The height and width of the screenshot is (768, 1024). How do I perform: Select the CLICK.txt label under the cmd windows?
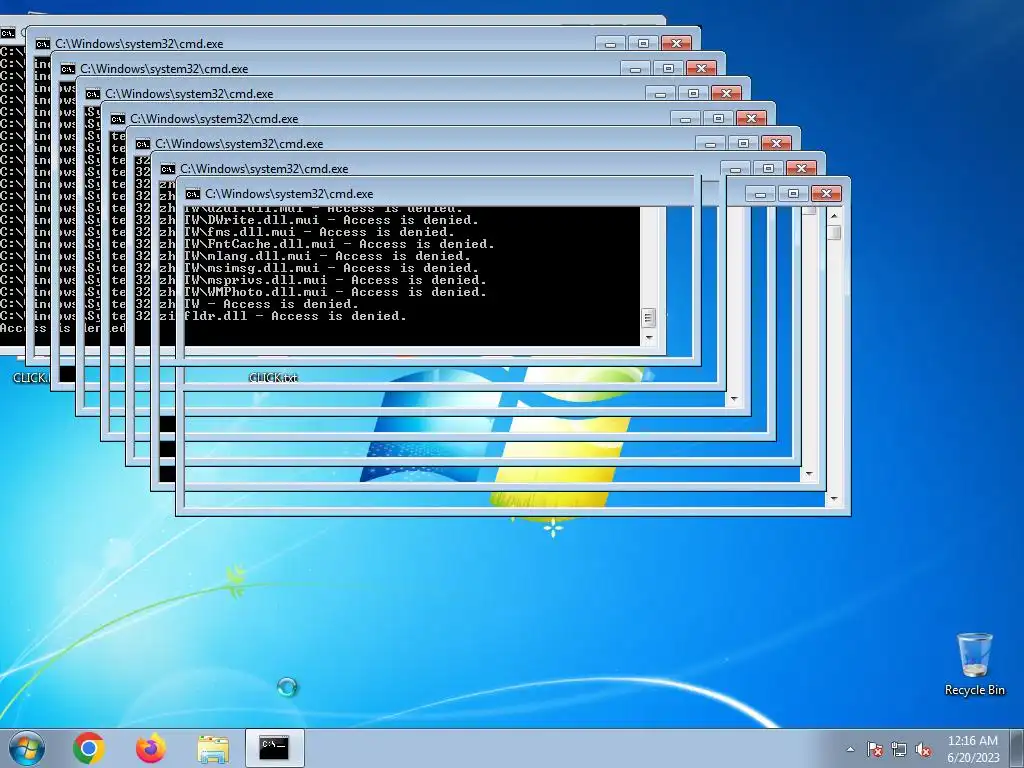point(273,377)
